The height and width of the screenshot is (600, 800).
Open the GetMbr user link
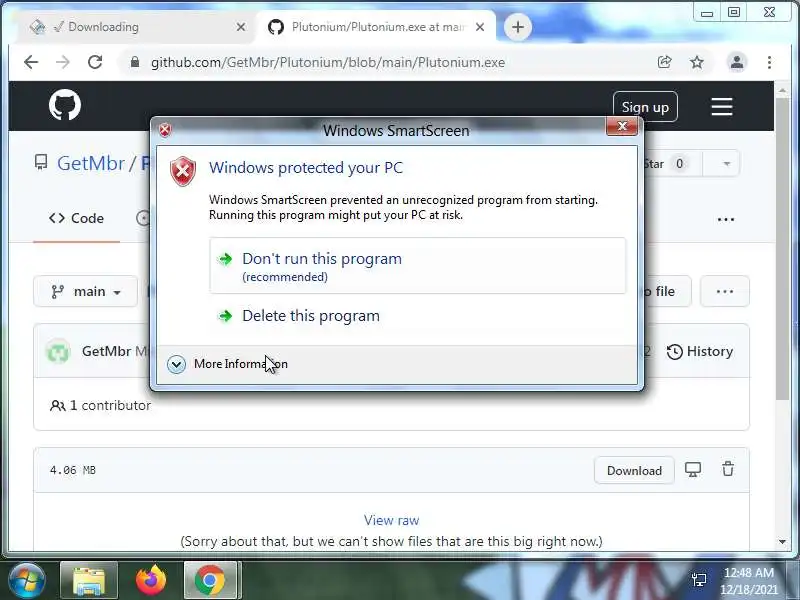pos(91,163)
